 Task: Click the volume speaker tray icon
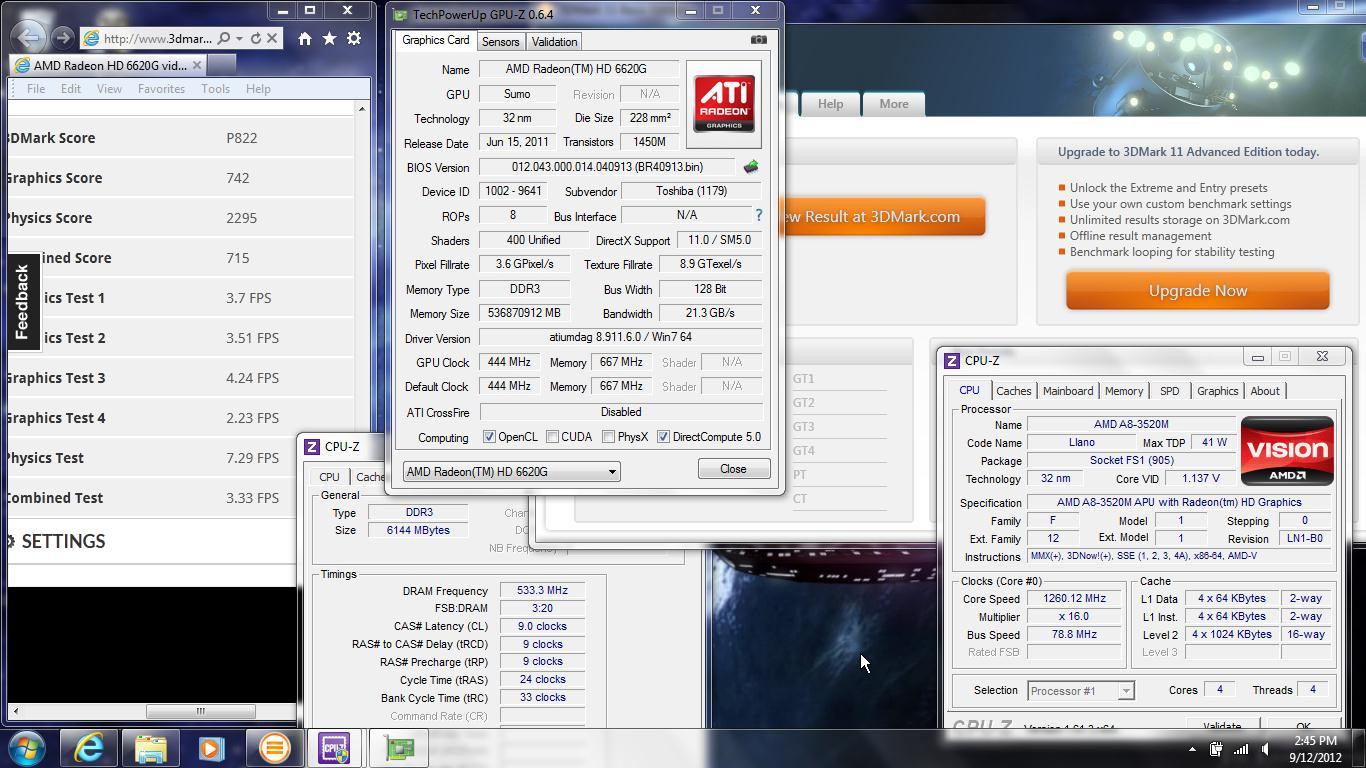1266,749
